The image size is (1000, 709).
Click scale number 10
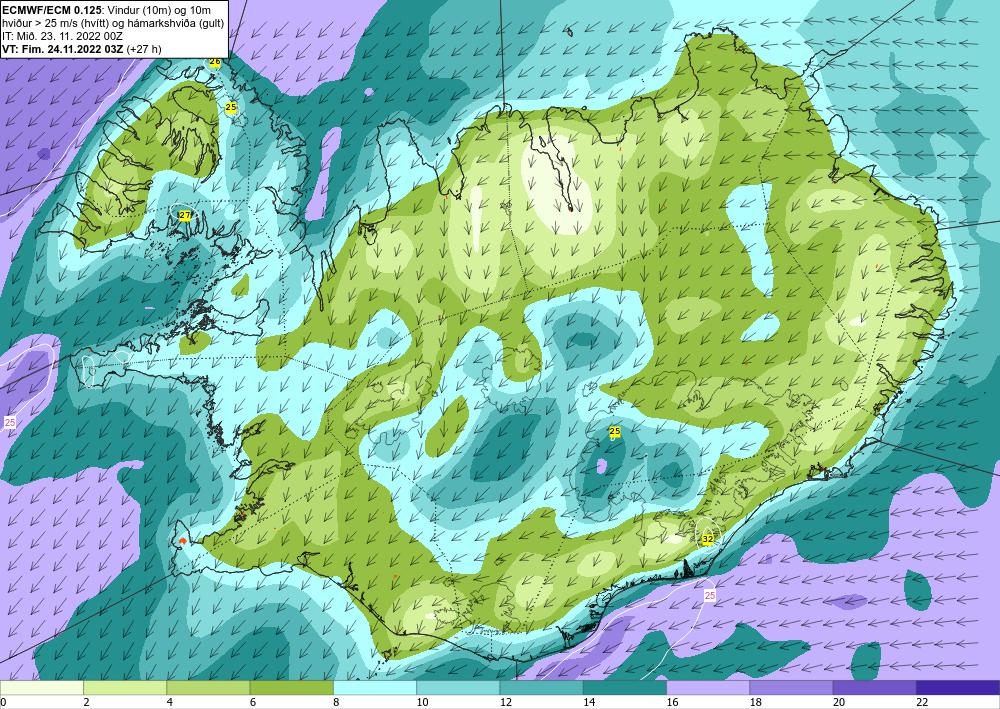tap(422, 702)
